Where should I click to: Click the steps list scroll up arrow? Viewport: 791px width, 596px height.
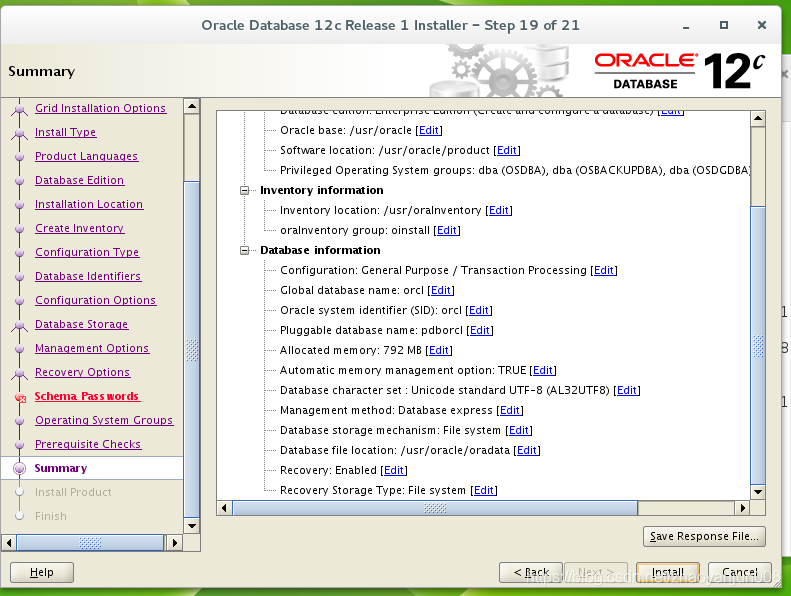click(192, 106)
